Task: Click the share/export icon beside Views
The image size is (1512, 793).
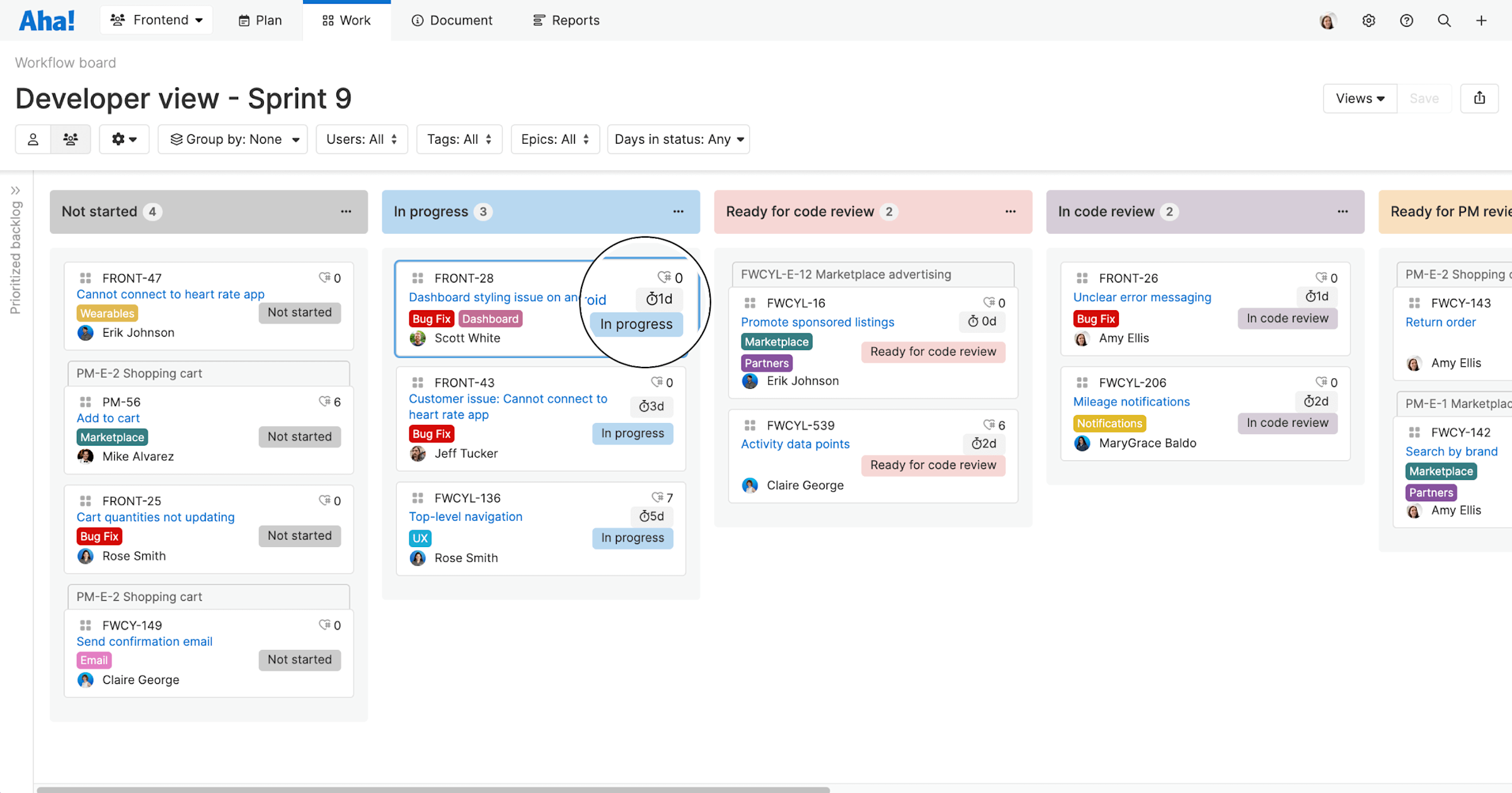Action: point(1479,98)
